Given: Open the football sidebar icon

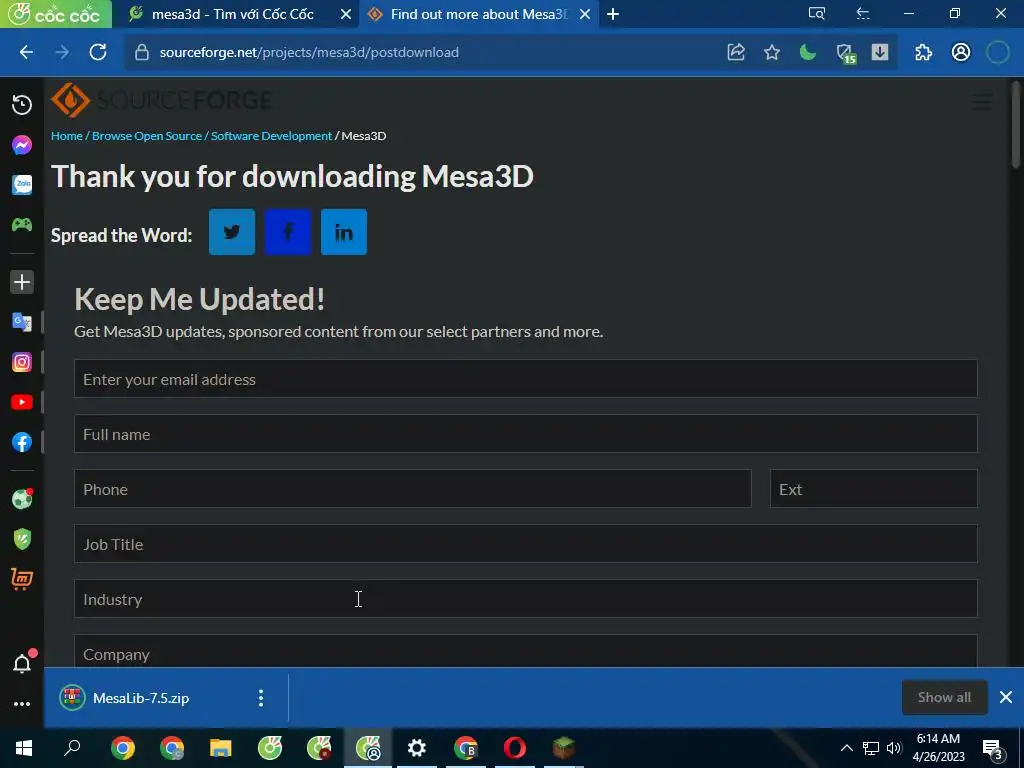Looking at the screenshot, I should click(x=22, y=500).
